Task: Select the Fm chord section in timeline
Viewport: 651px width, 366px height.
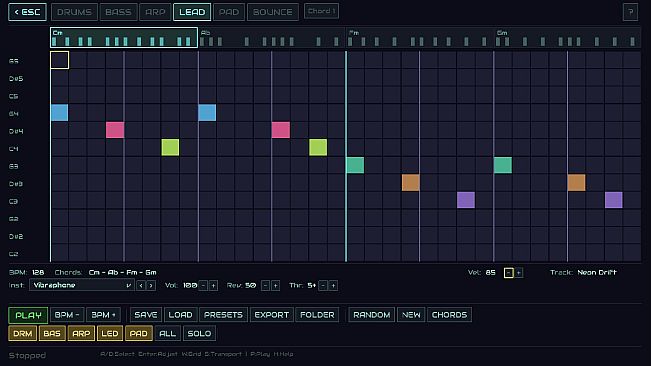Action: (x=420, y=37)
